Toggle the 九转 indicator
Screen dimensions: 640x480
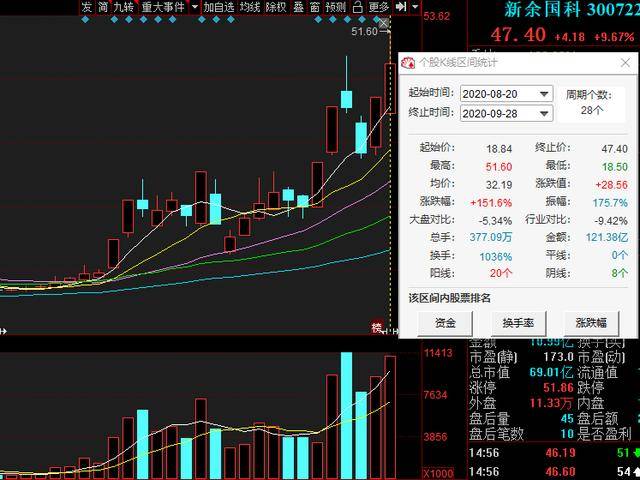click(124, 7)
